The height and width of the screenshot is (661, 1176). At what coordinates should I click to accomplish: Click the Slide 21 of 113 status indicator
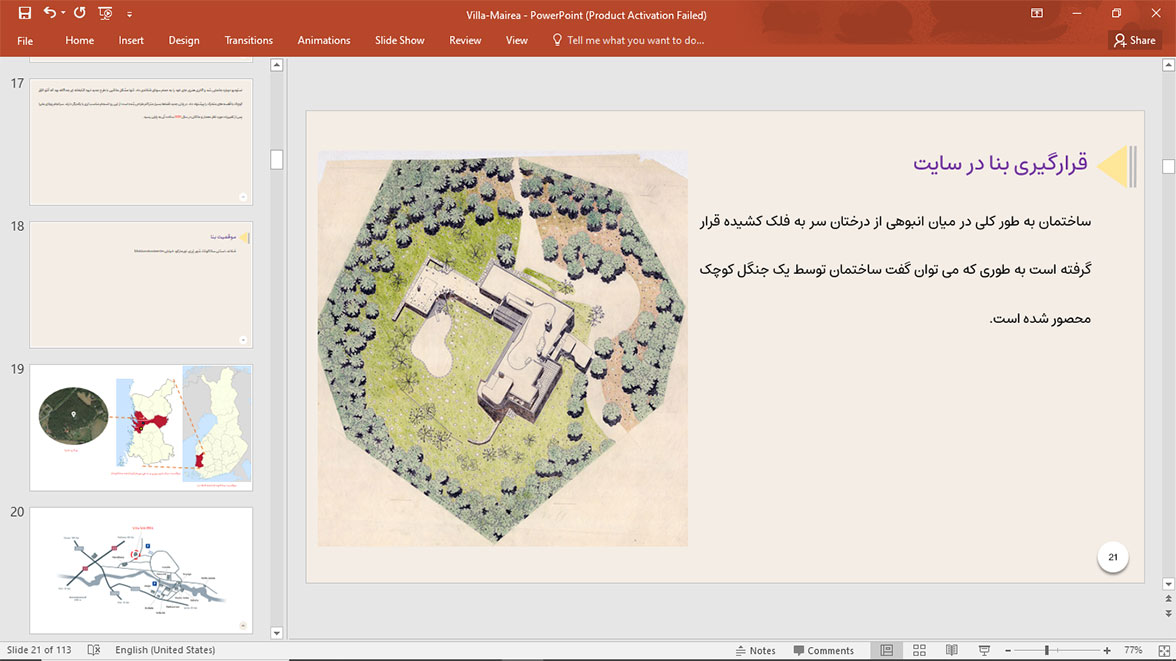tap(39, 650)
